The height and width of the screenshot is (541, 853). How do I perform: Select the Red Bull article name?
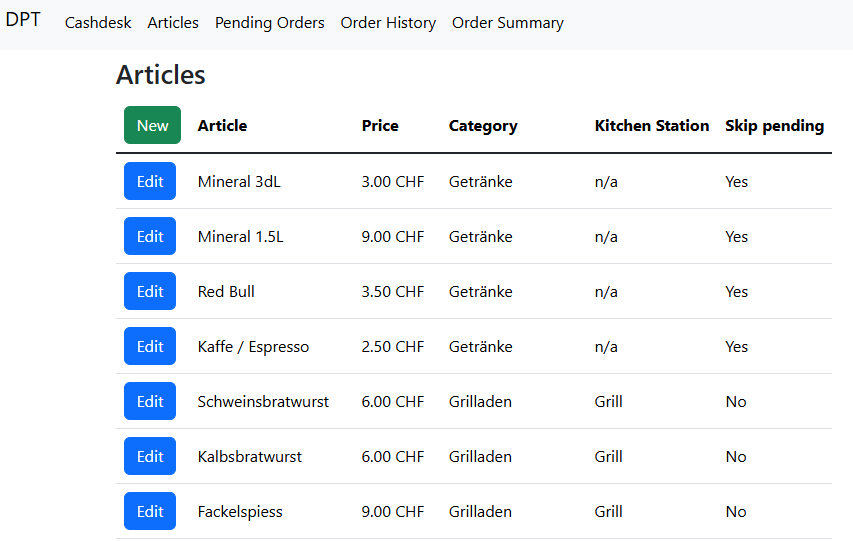coord(226,292)
